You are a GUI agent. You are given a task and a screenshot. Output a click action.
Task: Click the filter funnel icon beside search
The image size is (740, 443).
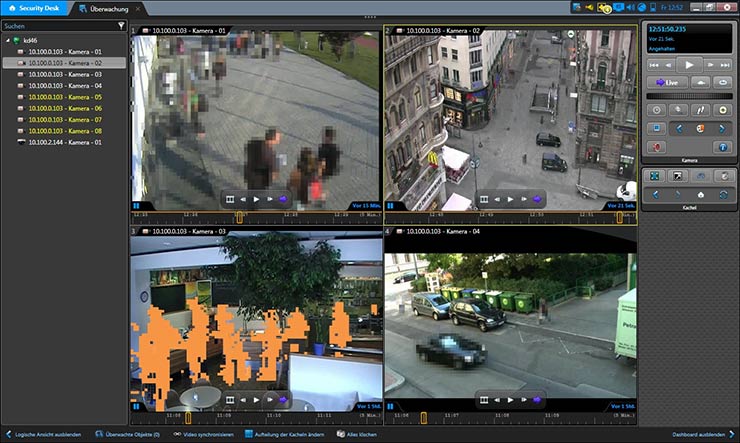121,26
